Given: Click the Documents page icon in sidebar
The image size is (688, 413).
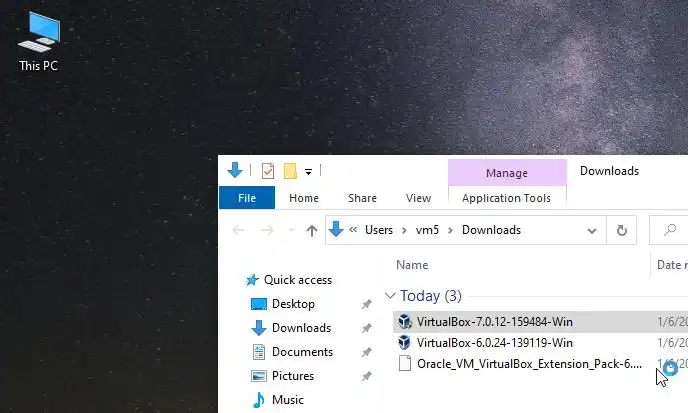Looking at the screenshot, I should pos(259,352).
